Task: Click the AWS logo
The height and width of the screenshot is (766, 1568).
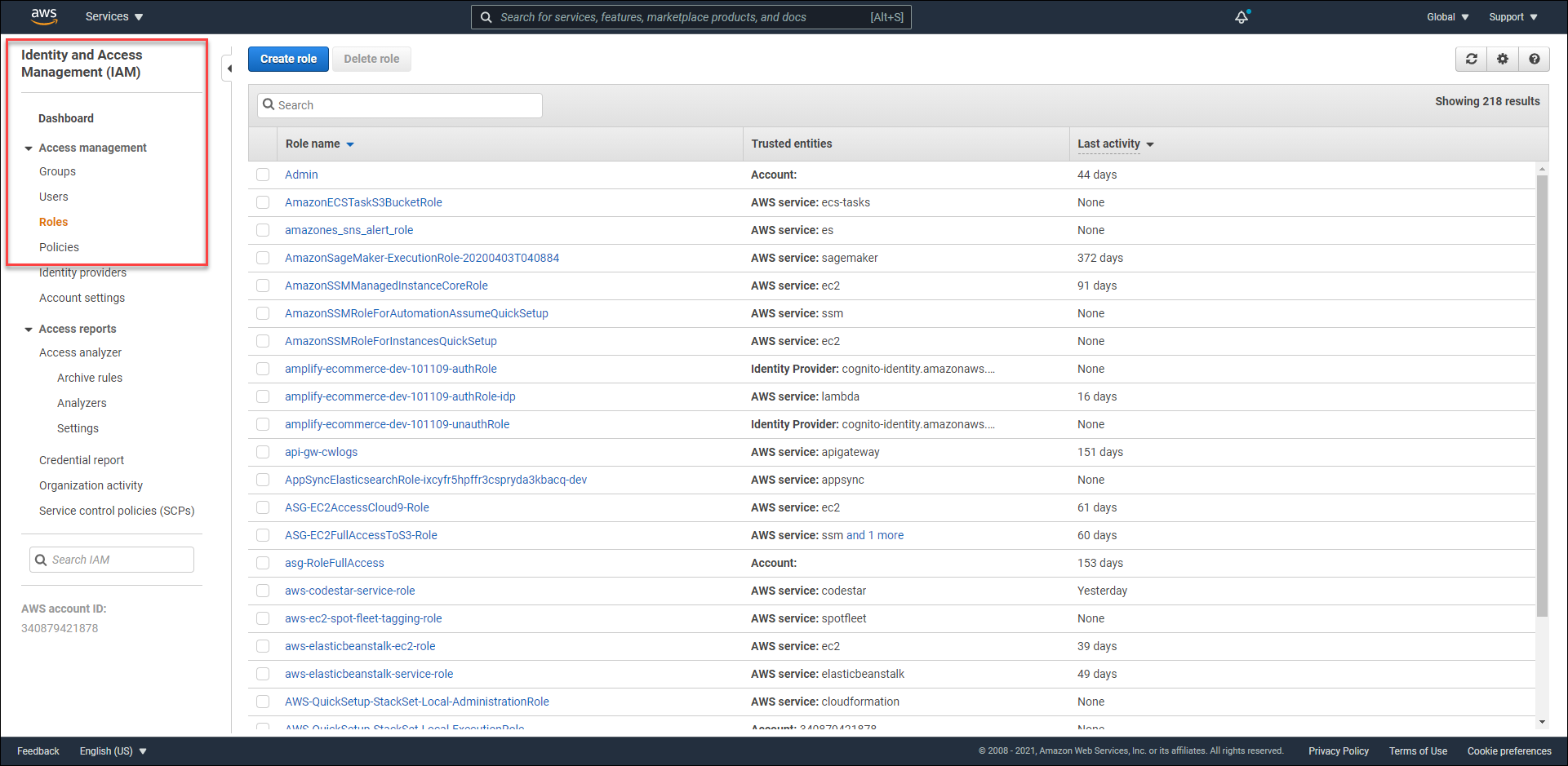Action: [x=44, y=16]
